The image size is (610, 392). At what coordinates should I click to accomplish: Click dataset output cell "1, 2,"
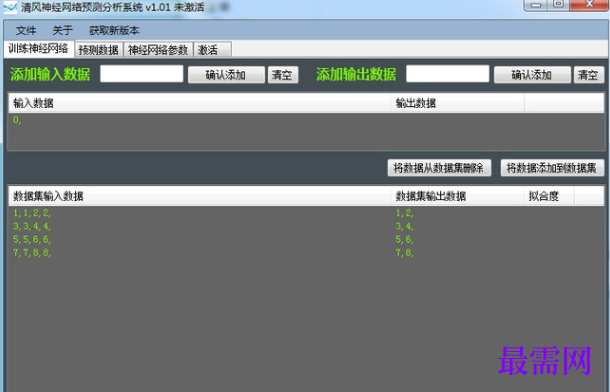[405, 213]
